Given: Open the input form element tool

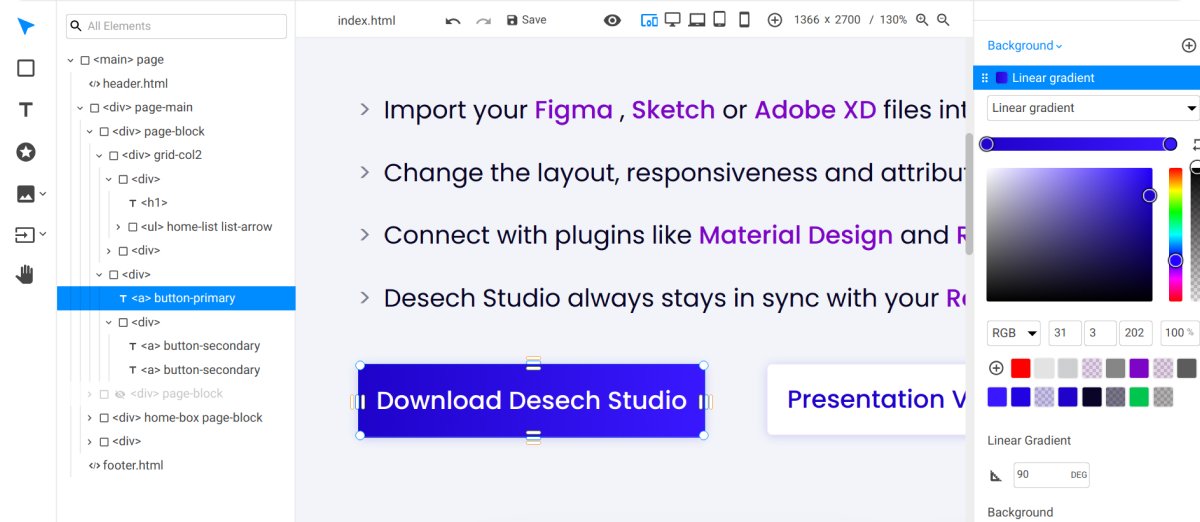Looking at the screenshot, I should [26, 235].
